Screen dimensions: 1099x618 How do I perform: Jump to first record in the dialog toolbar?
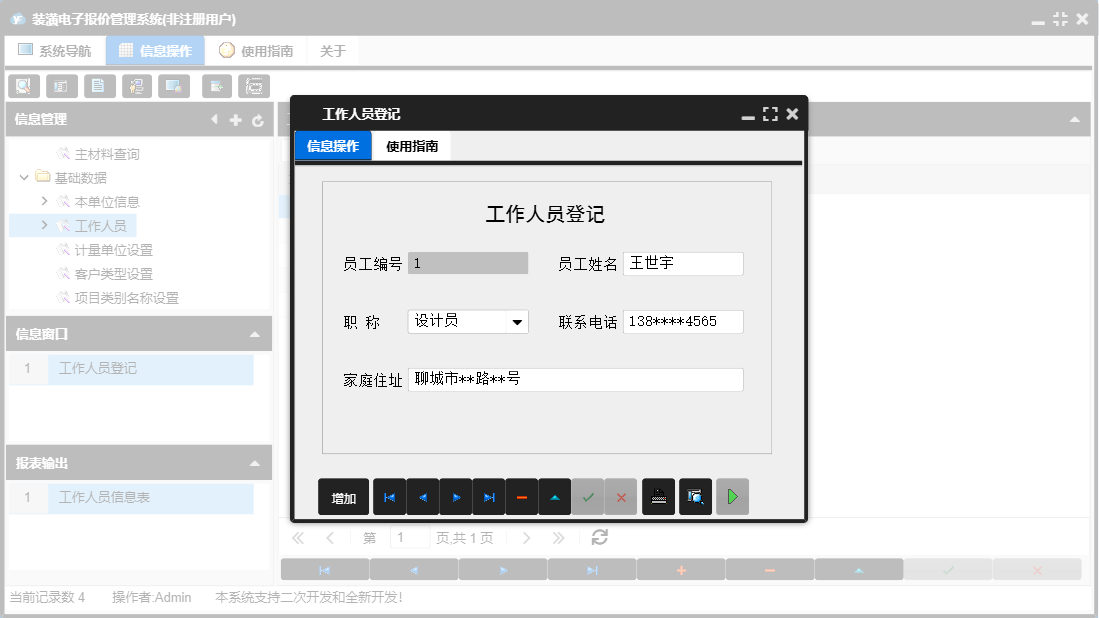[x=389, y=497]
